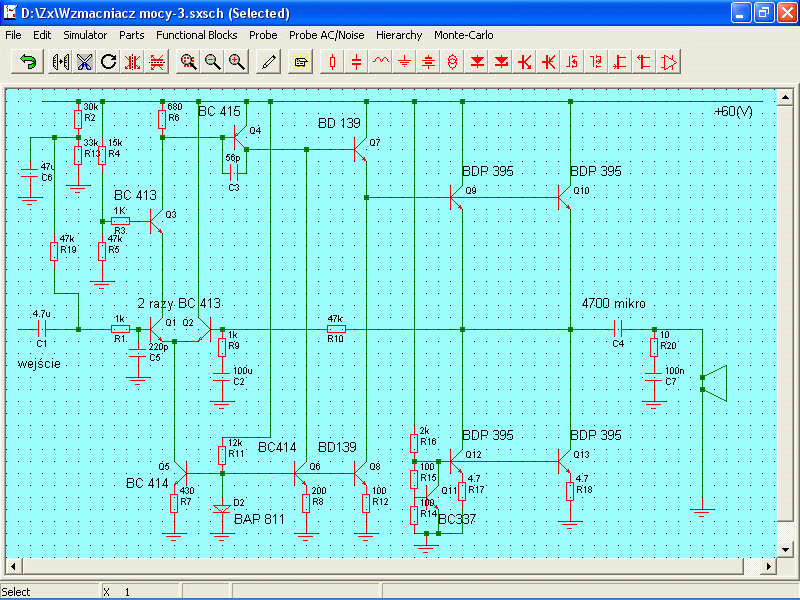Open the Simulator menu
800x600 pixels.
click(85, 35)
